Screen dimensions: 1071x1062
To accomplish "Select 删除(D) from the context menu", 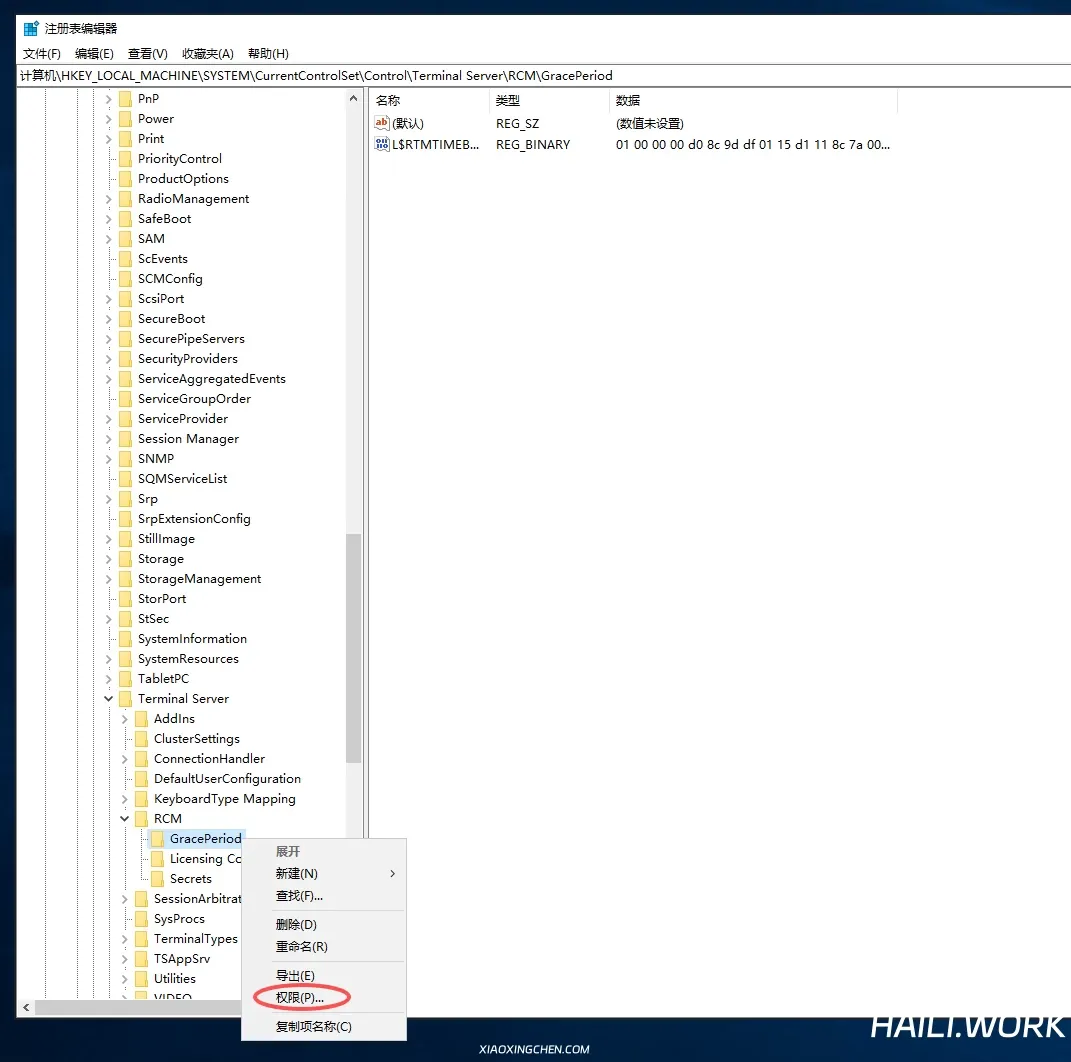I will pyautogui.click(x=296, y=925).
